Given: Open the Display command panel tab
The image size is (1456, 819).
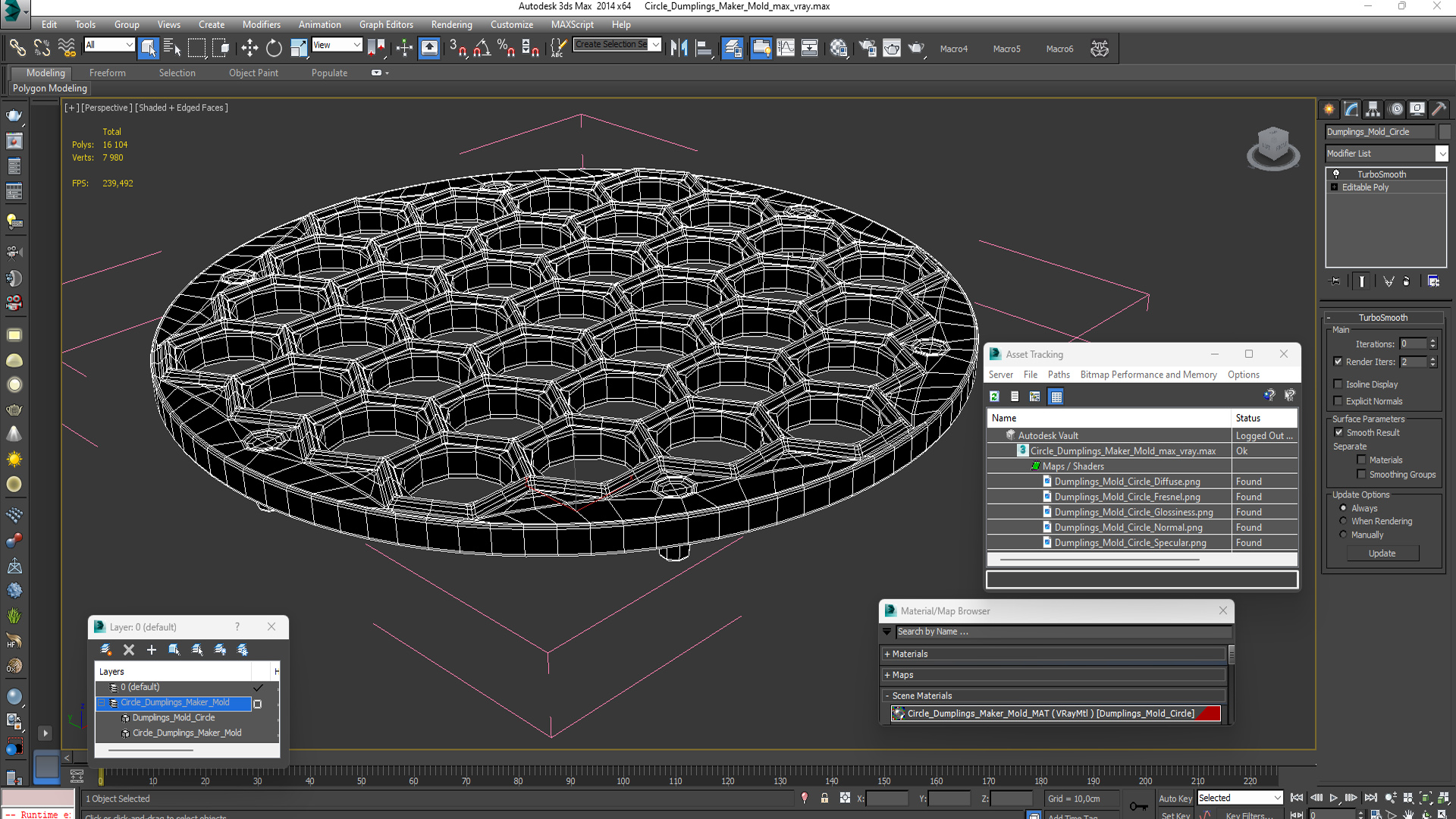Looking at the screenshot, I should point(1417,109).
